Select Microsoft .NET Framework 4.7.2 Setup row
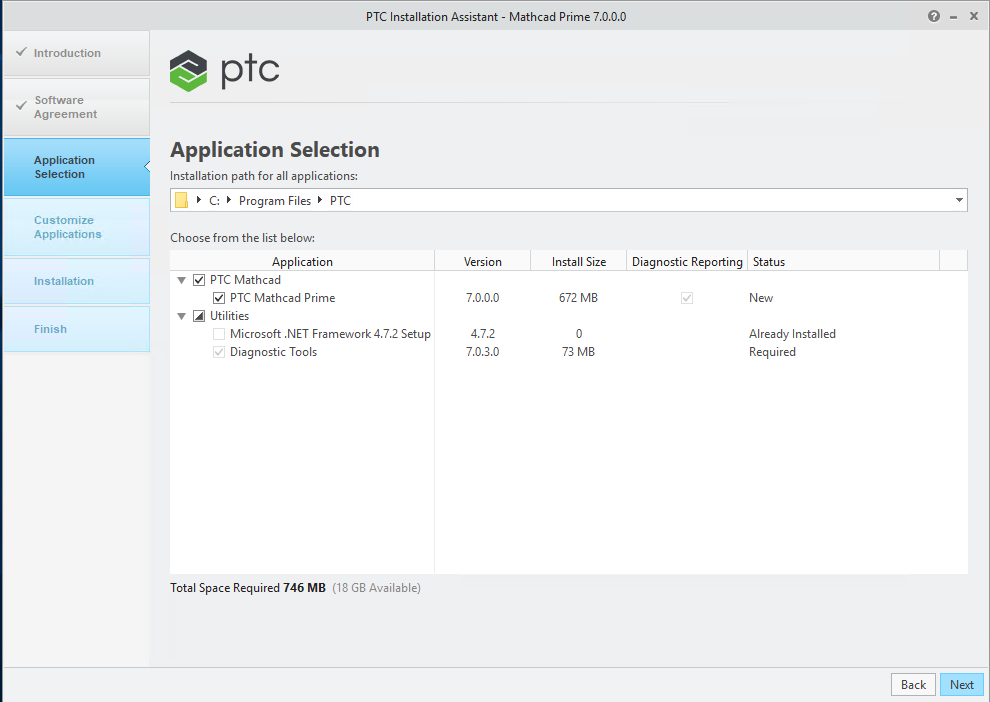 330,334
